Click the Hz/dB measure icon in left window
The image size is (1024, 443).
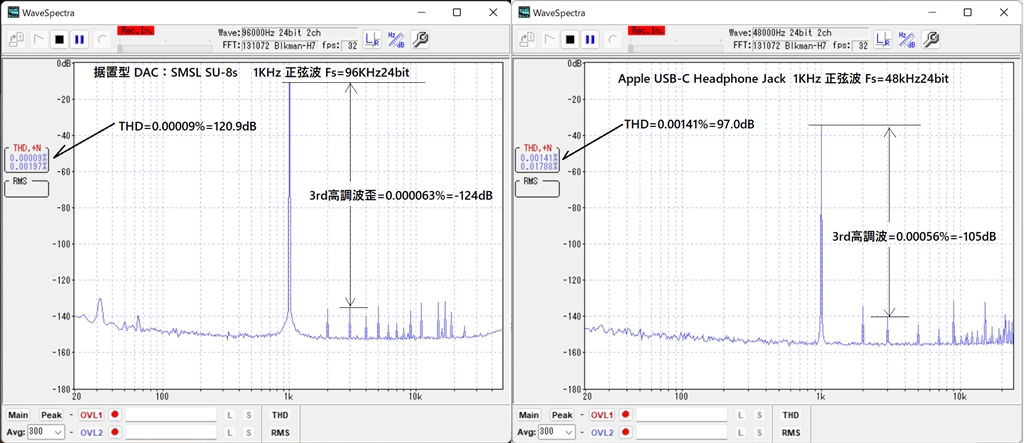click(395, 39)
